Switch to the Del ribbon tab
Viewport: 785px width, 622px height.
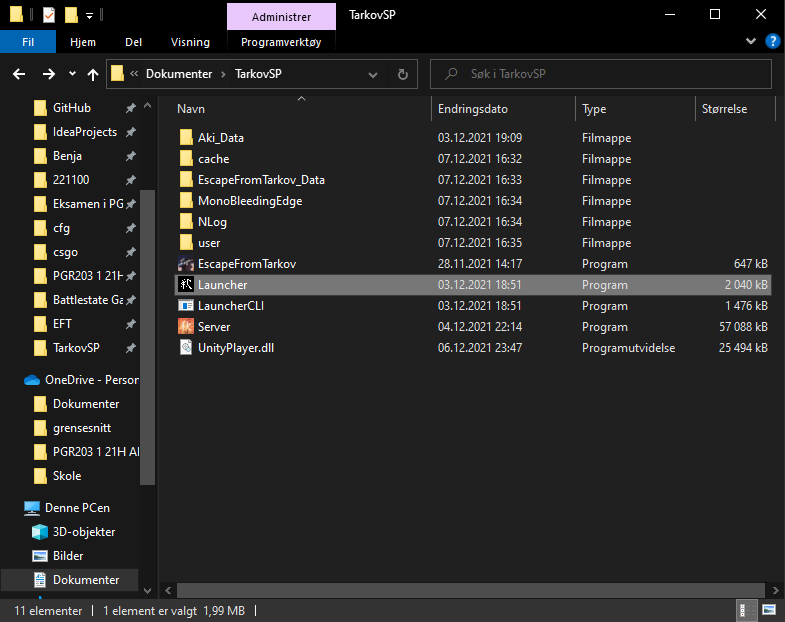[133, 42]
